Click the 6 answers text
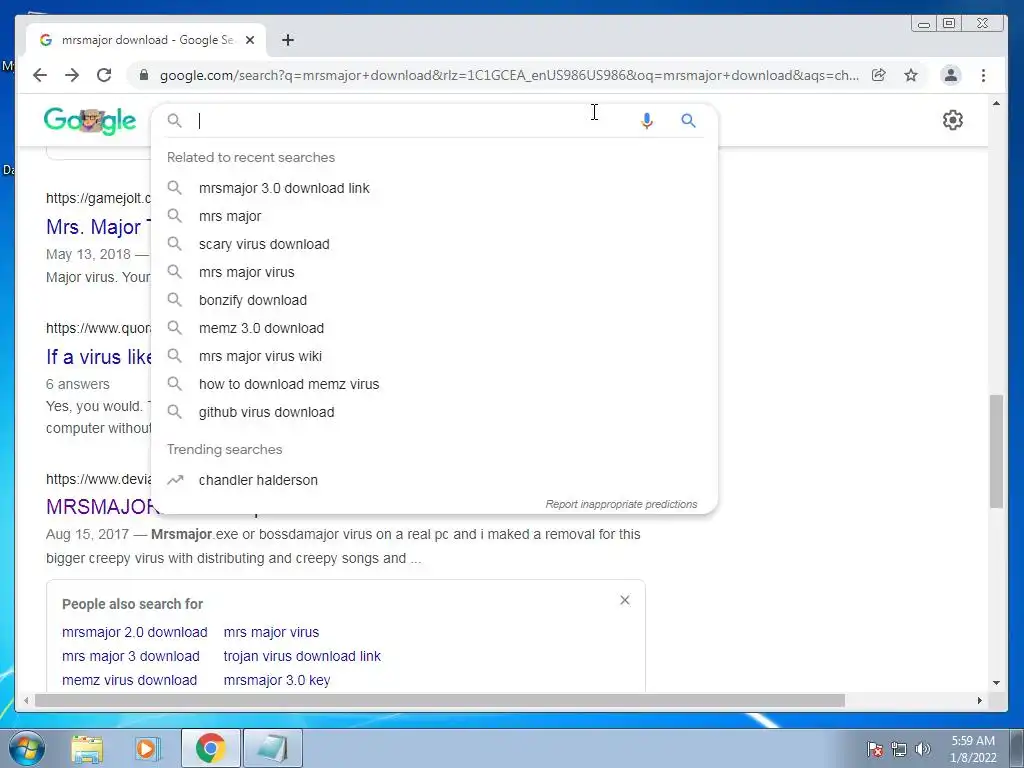This screenshot has width=1024, height=768. point(78,384)
